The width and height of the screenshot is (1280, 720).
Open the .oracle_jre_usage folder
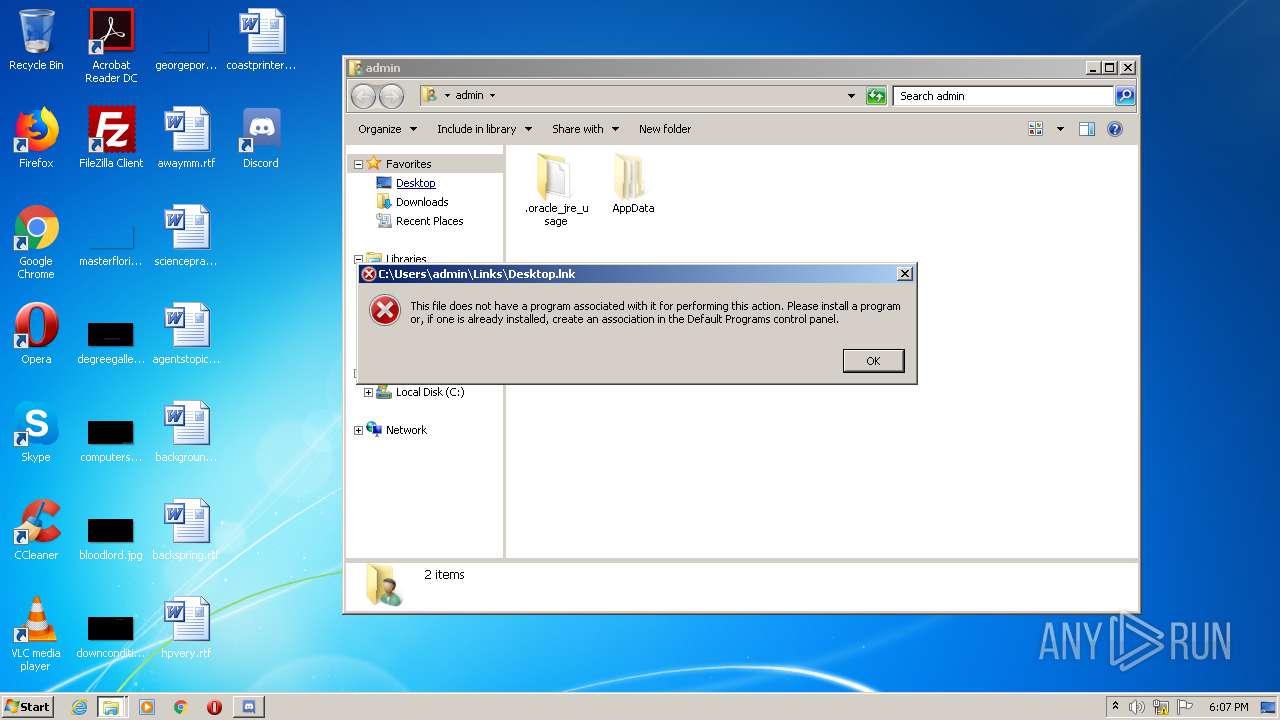tap(556, 190)
